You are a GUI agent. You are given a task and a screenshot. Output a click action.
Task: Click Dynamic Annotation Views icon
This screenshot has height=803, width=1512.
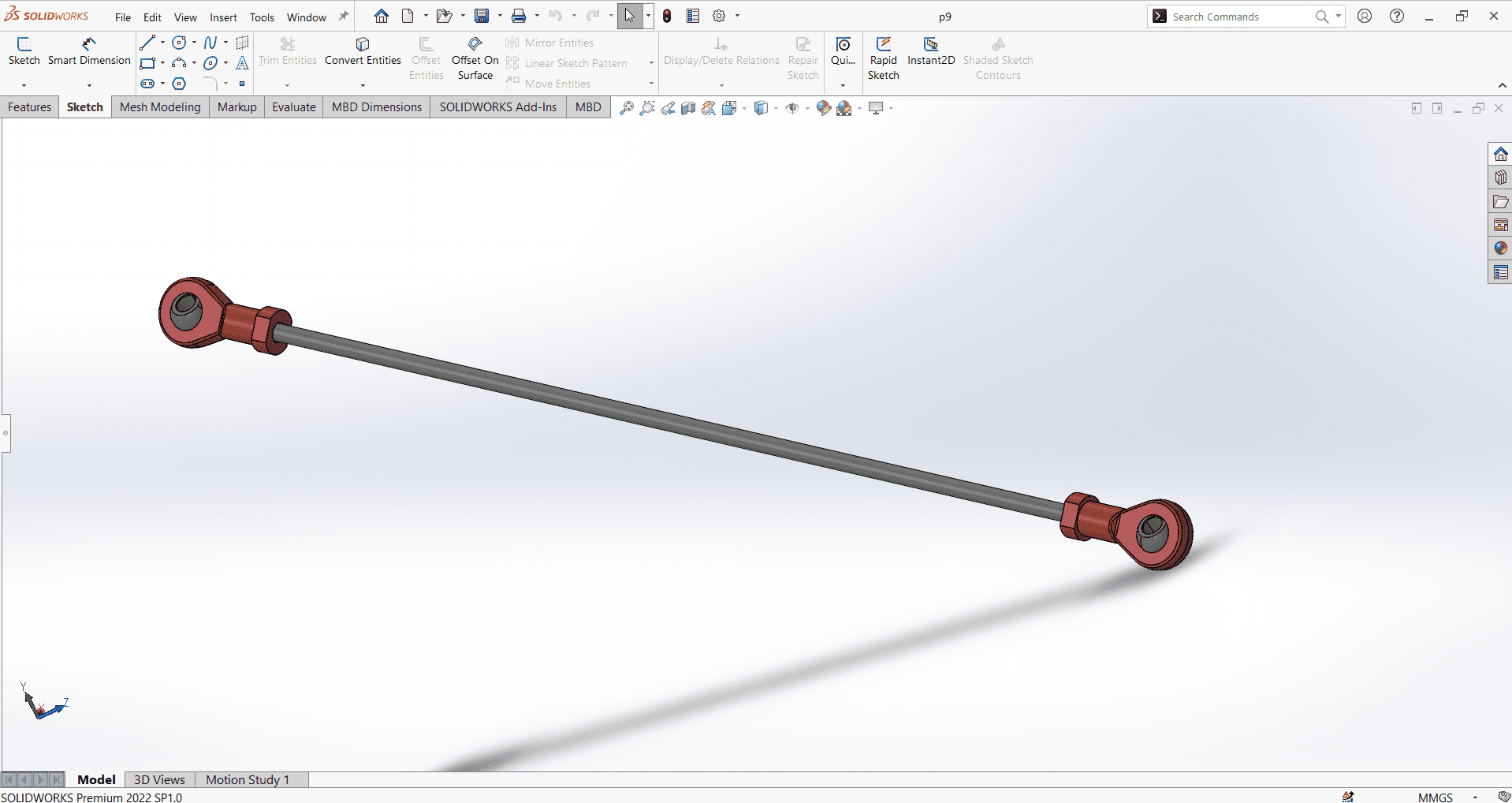[x=709, y=108]
